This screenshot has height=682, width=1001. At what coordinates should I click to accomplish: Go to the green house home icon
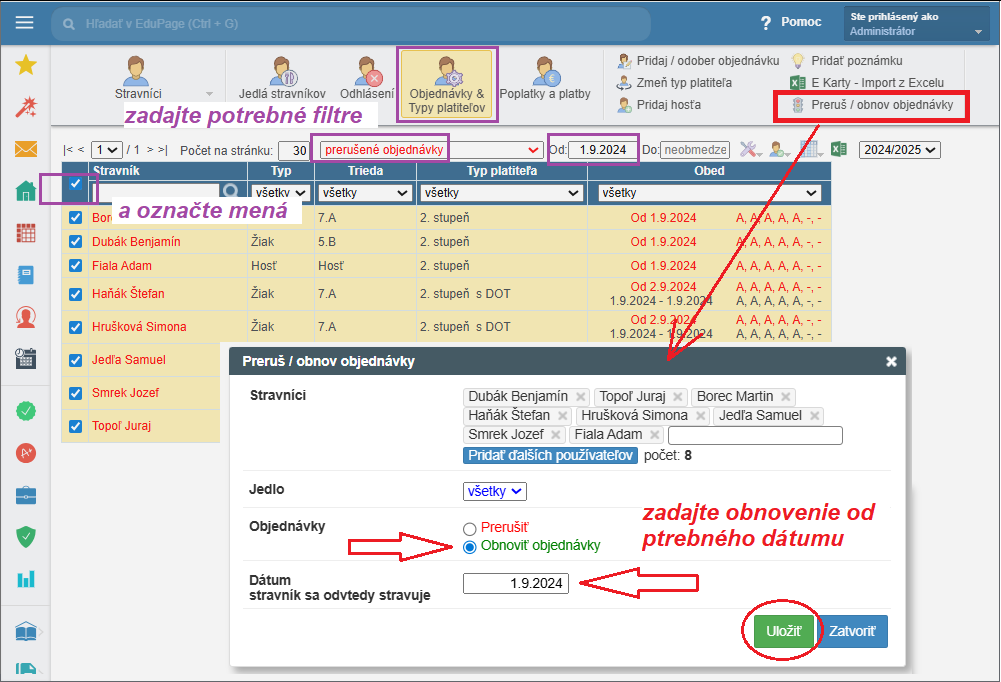25,191
